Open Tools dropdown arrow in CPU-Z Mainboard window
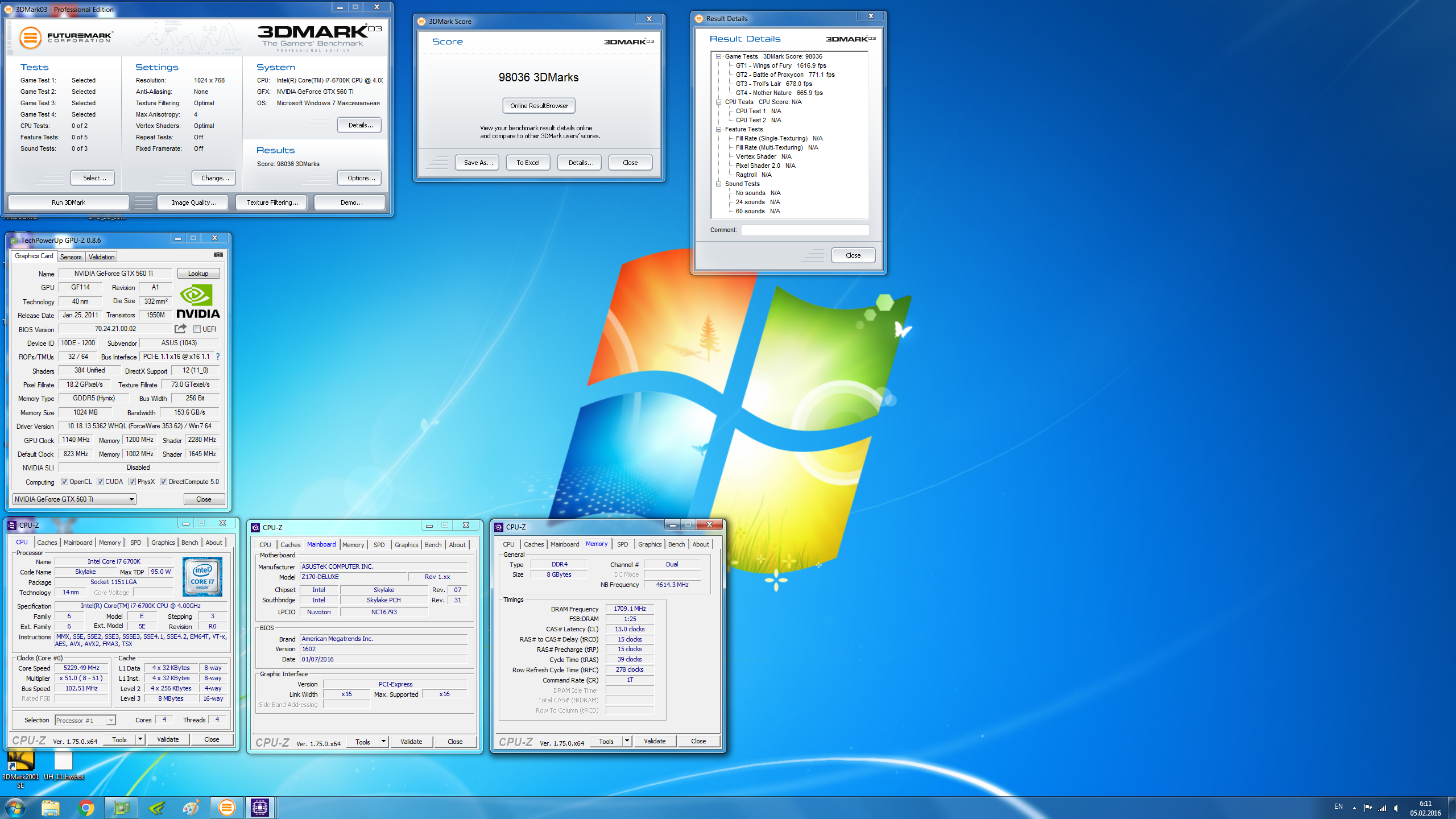This screenshot has height=819, width=1456. point(383,742)
